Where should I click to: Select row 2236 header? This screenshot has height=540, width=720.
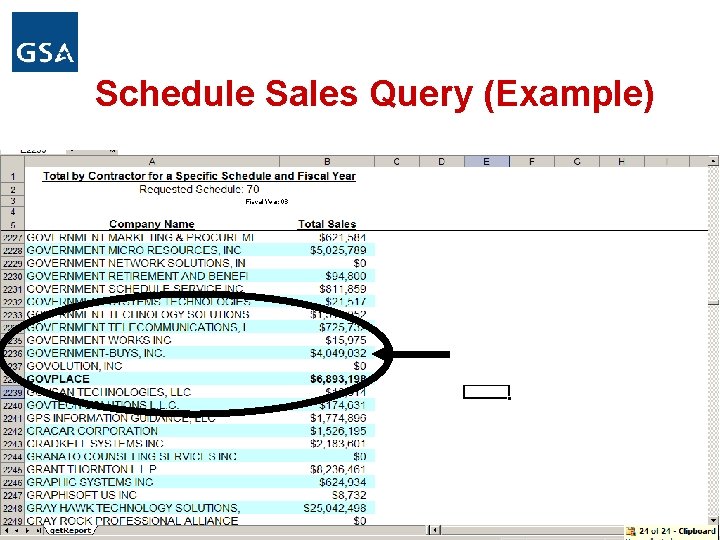click(x=12, y=353)
